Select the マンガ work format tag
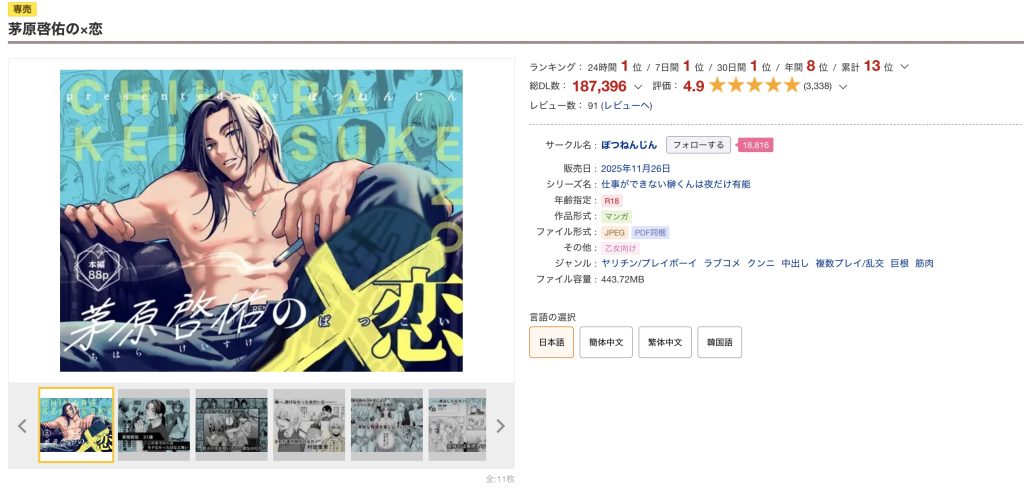1024x499 pixels. coord(616,216)
